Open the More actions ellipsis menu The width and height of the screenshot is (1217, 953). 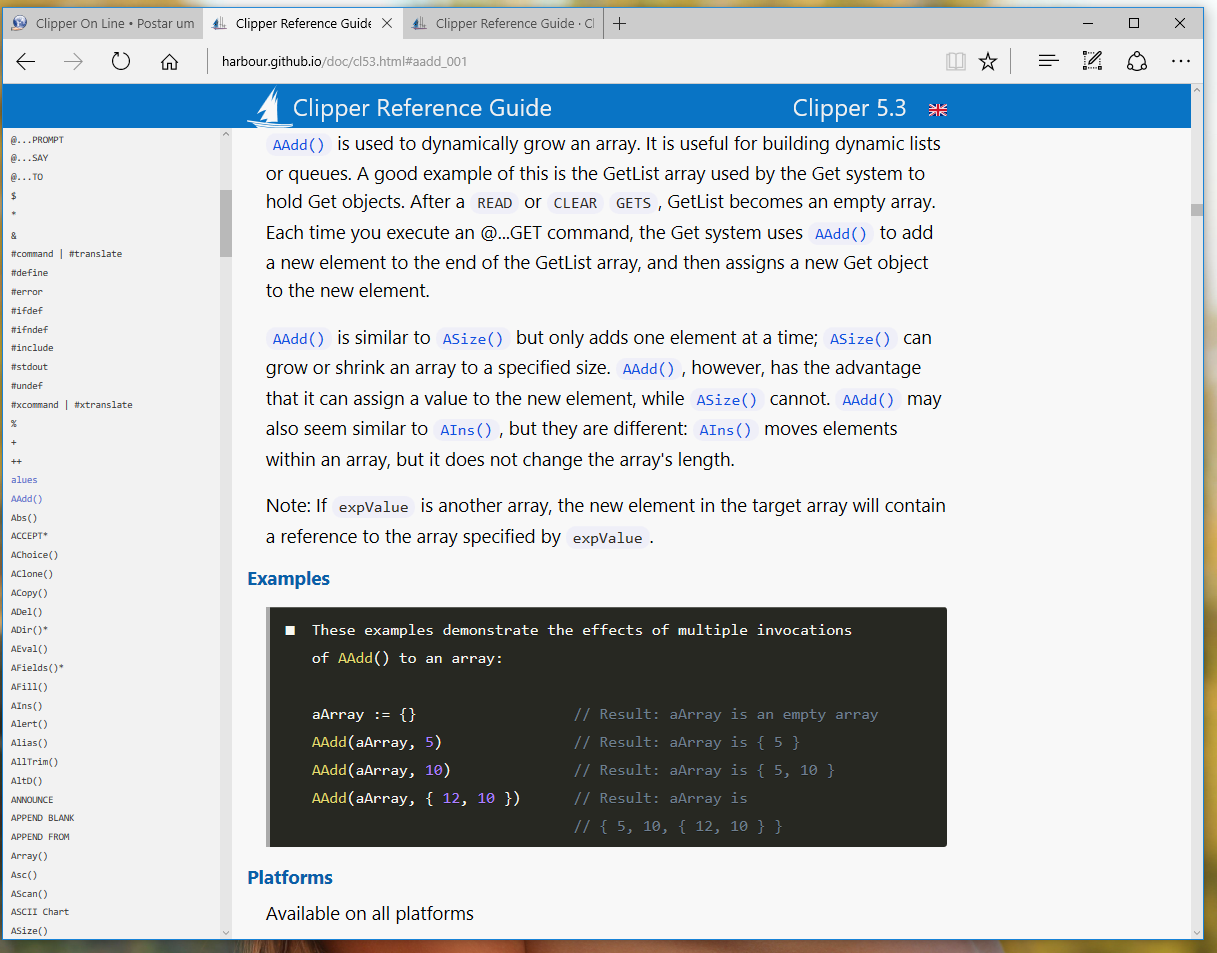click(1181, 62)
